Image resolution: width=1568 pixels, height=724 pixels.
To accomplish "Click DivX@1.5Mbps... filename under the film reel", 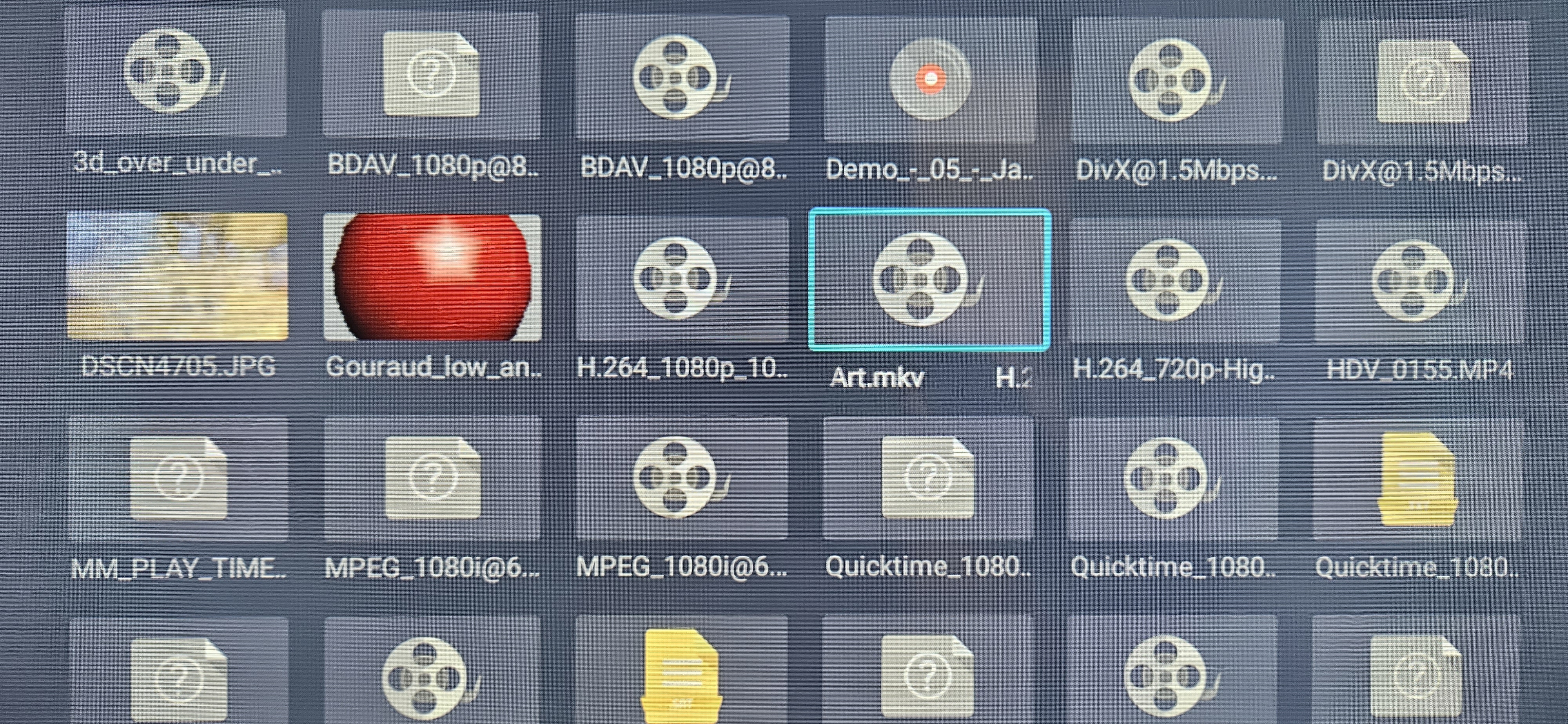I will tap(1176, 170).
